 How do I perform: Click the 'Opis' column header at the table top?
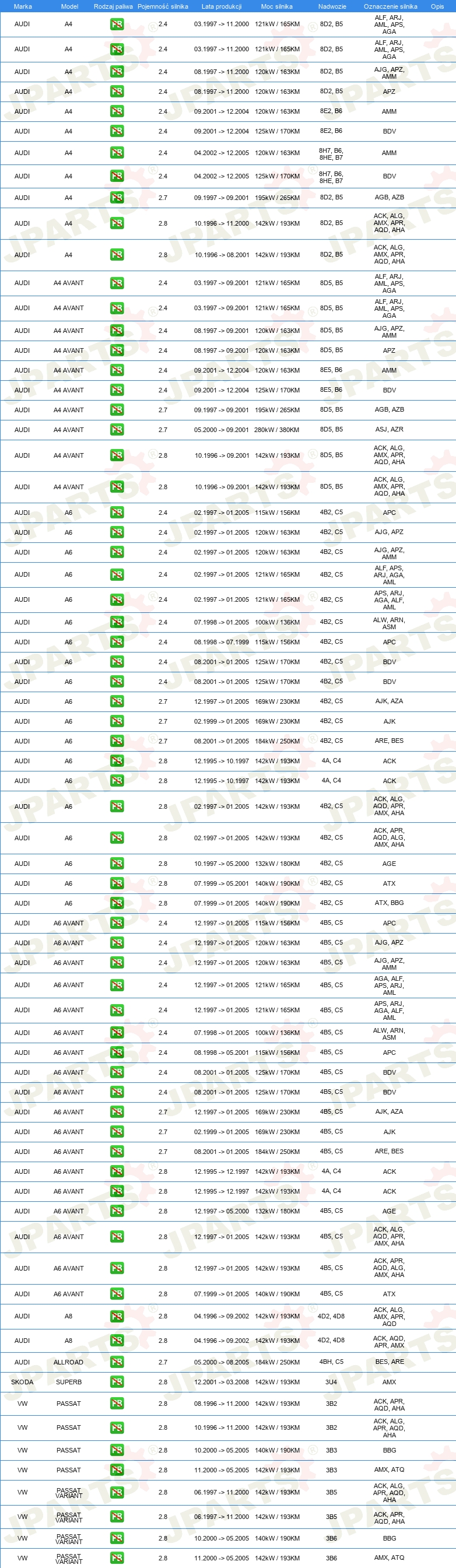tap(437, 6)
